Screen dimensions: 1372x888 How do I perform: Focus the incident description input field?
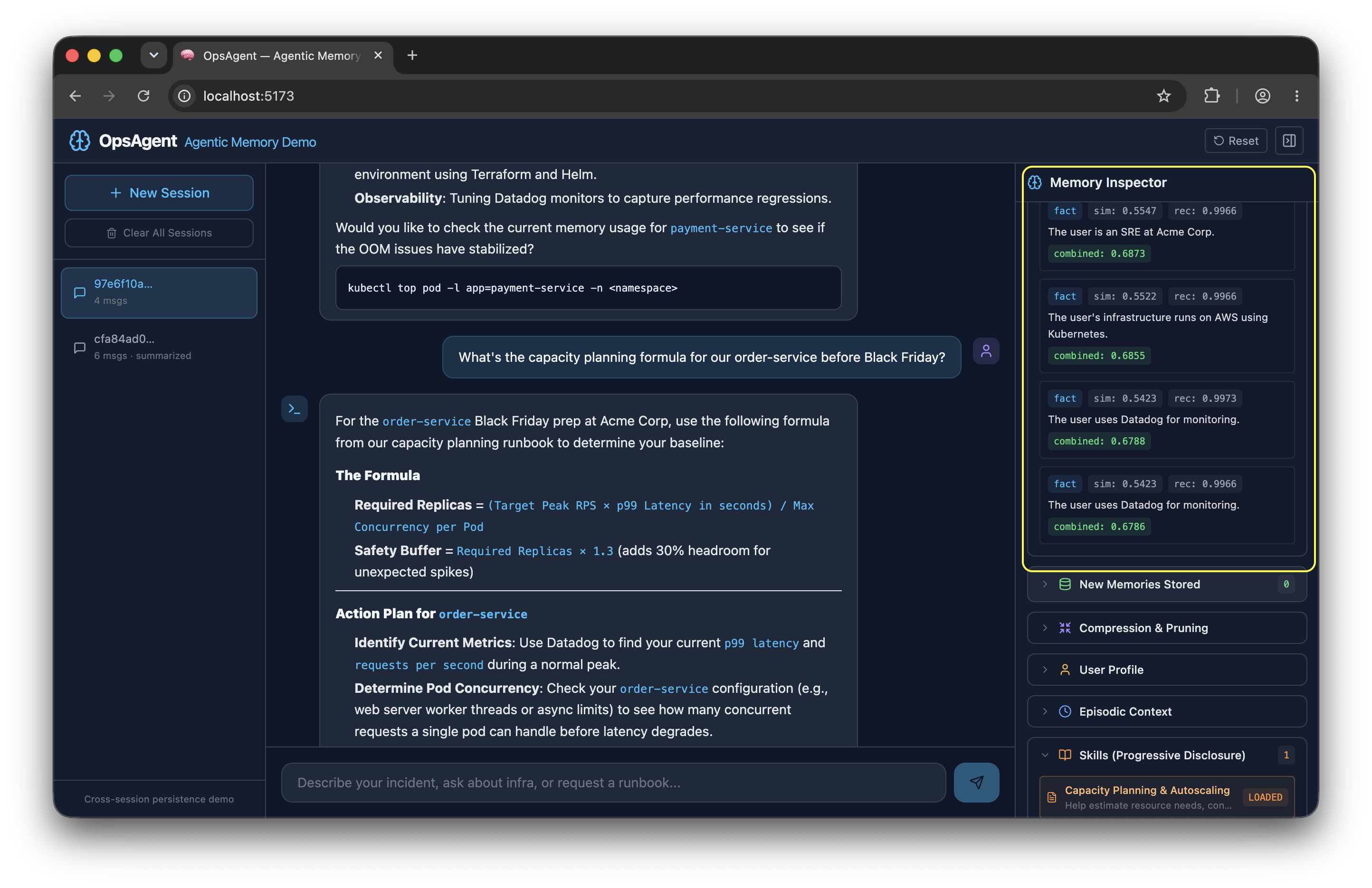[x=613, y=782]
